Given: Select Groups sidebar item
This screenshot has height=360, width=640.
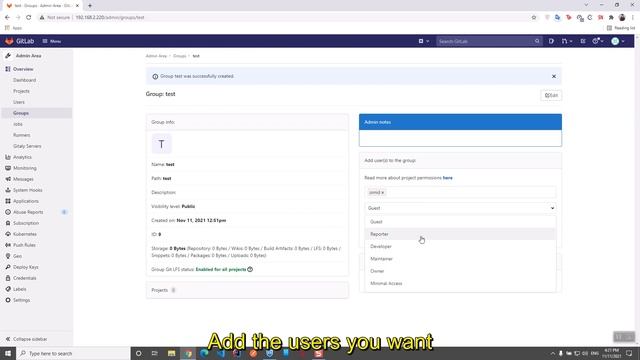Looking at the screenshot, I should (37, 113).
